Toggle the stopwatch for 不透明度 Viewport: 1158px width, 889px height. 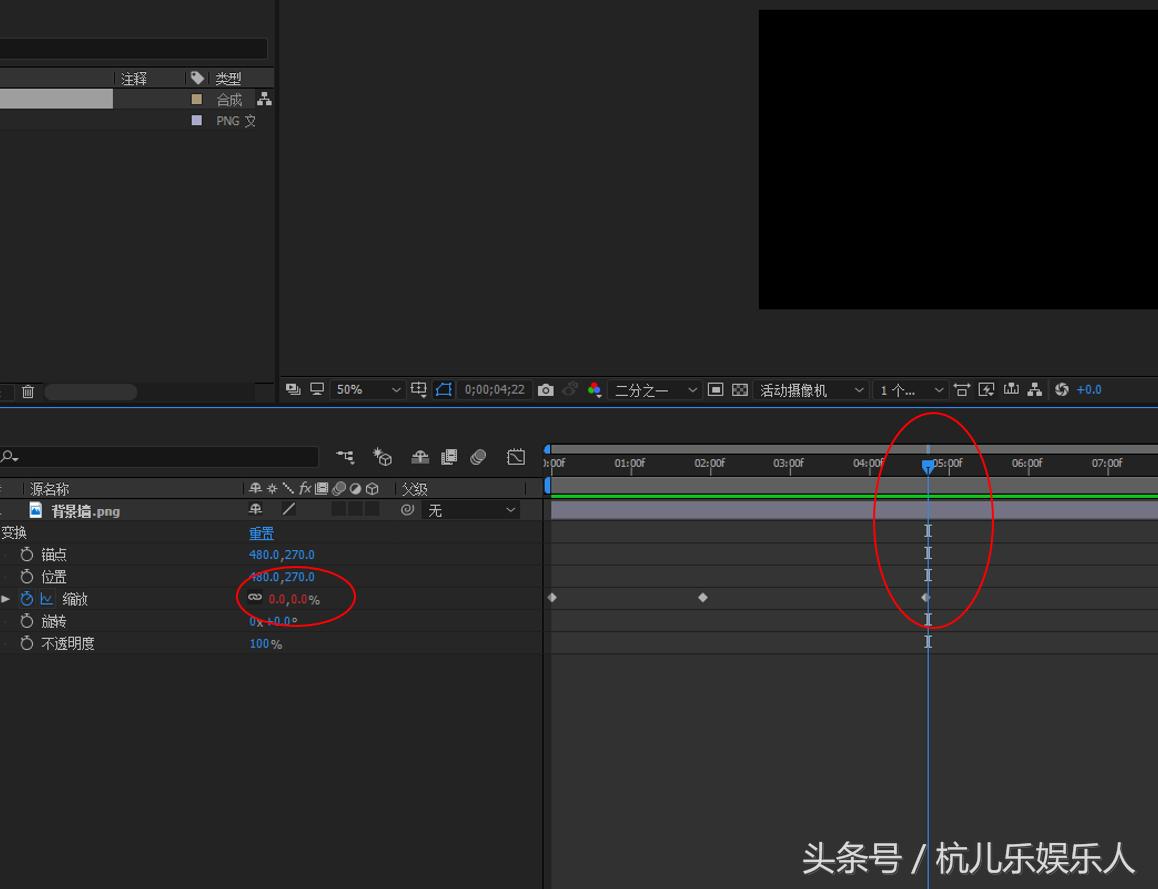[x=28, y=644]
